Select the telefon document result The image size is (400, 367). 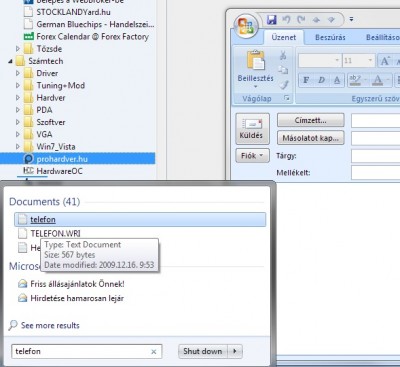coord(140,219)
